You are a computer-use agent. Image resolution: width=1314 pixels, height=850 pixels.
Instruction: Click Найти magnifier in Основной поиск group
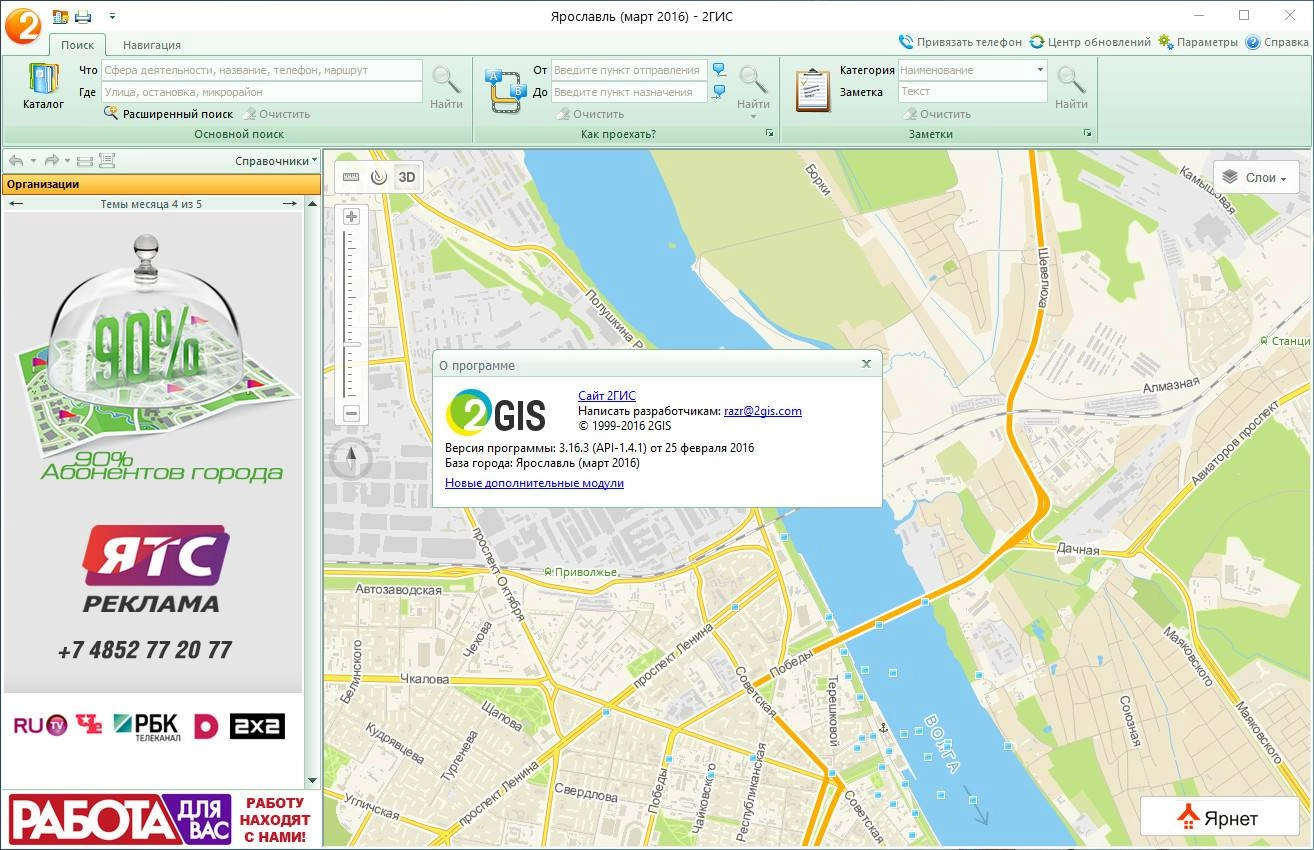446,87
